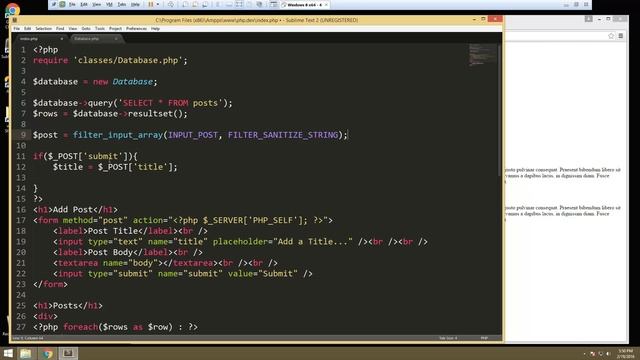Open Chrome menu hamburger icon
The width and height of the screenshot is (640, 360).
[621, 36]
